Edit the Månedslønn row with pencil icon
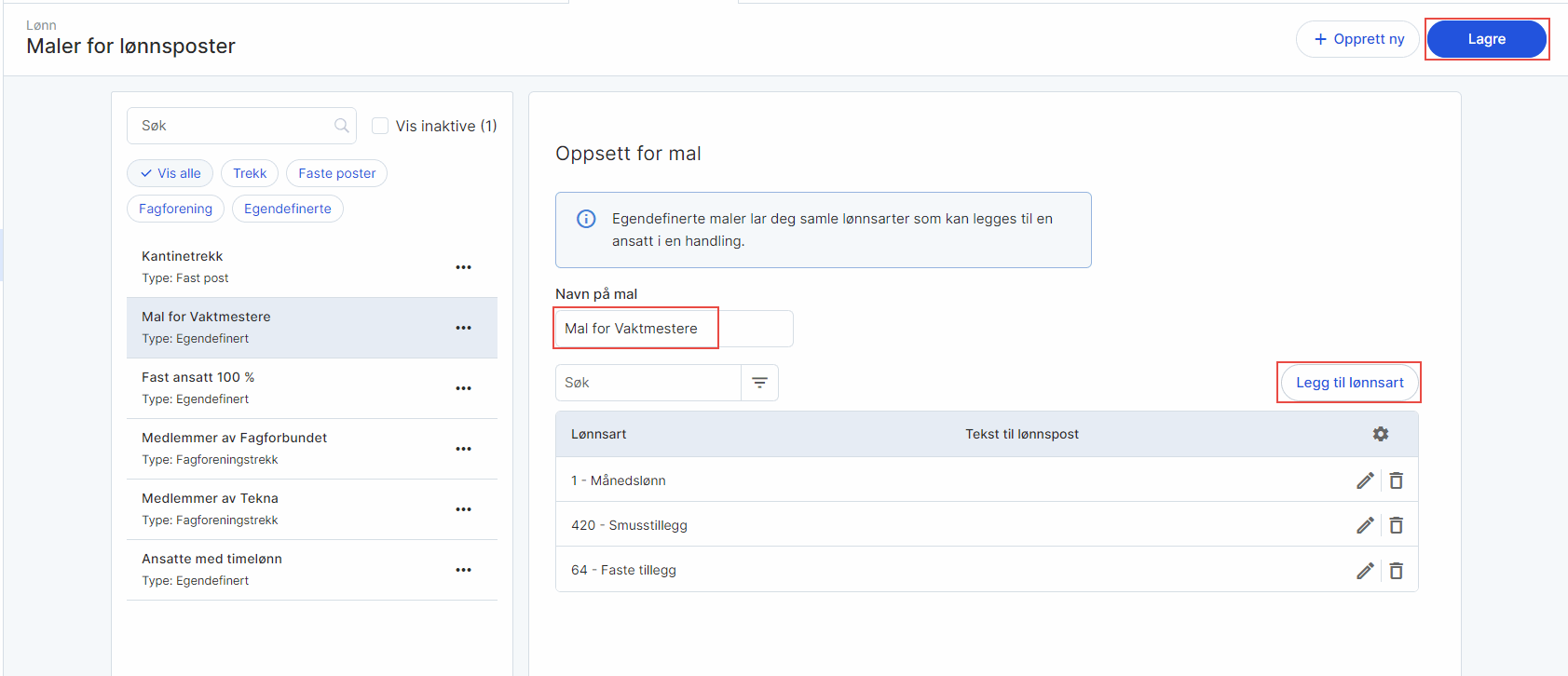The image size is (1568, 676). [x=1365, y=480]
